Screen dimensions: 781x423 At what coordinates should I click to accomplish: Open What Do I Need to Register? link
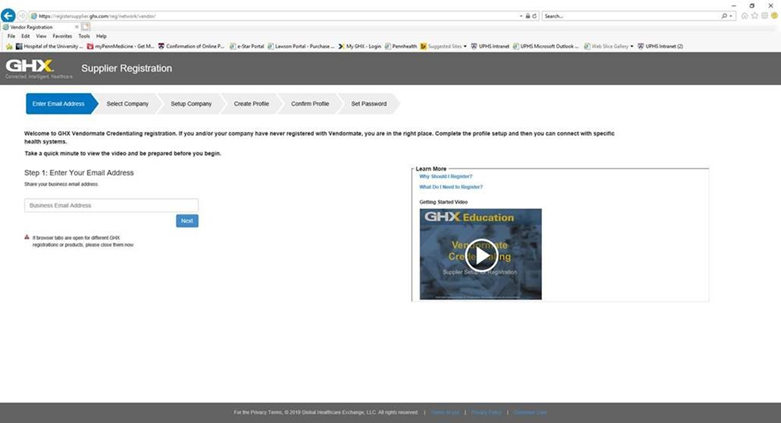451,187
